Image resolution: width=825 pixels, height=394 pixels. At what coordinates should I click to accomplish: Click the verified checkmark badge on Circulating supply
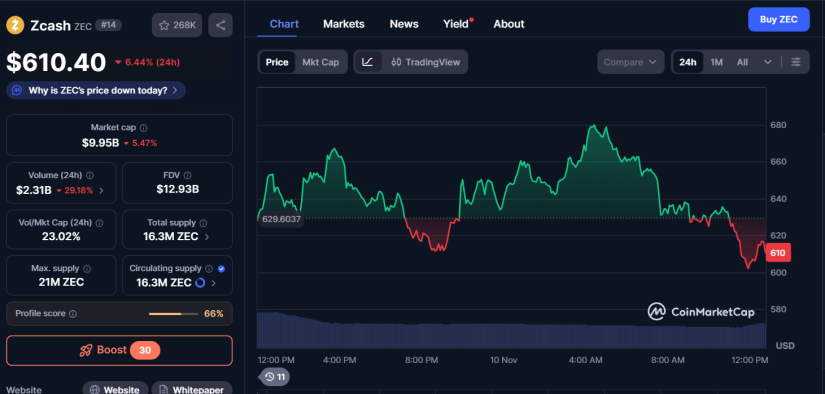(222, 268)
